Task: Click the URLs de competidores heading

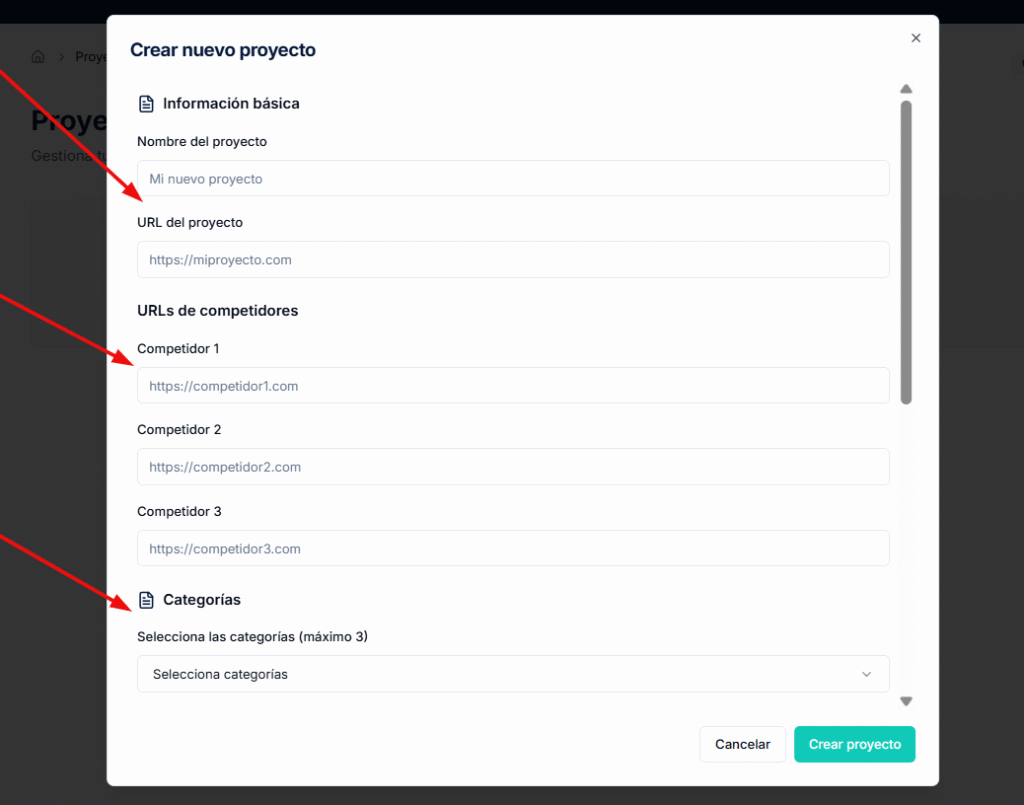Action: coord(217,311)
